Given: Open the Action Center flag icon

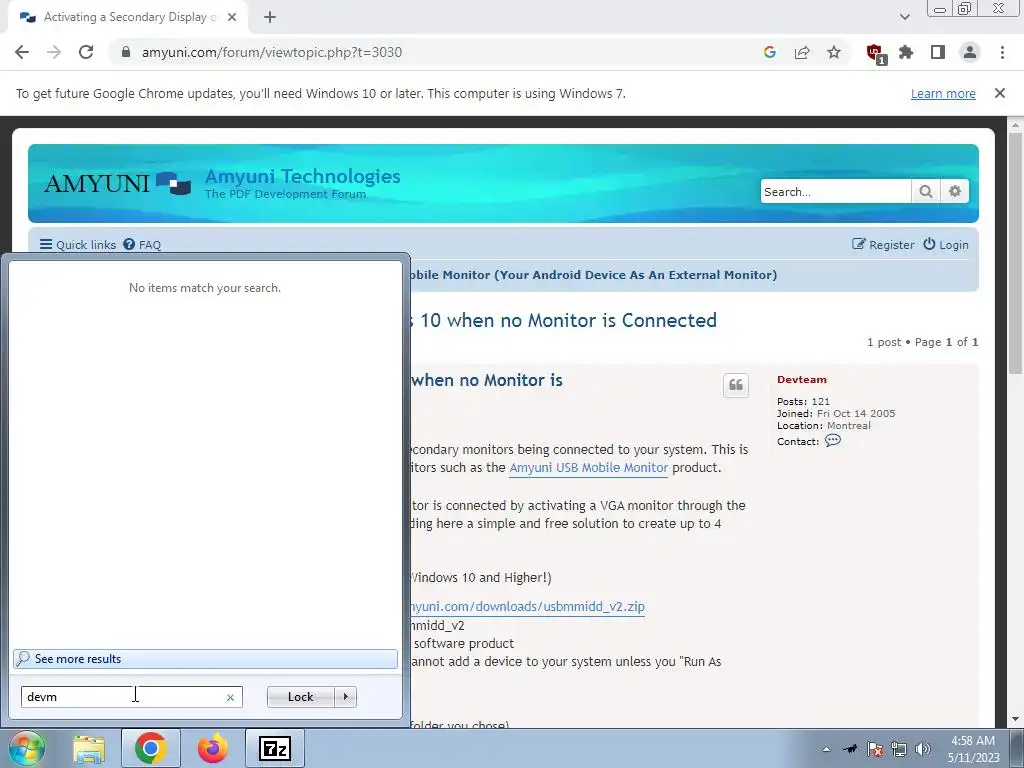Looking at the screenshot, I should [874, 749].
